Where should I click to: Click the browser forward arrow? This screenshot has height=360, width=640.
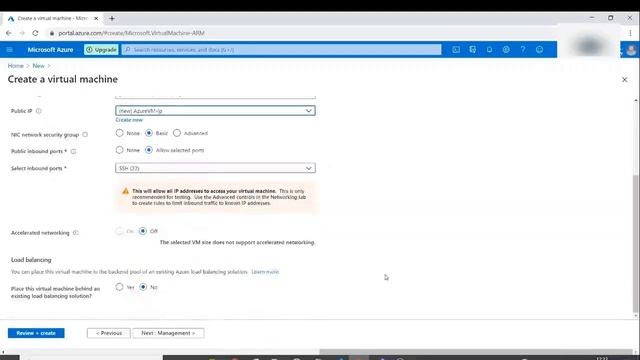tap(22, 33)
